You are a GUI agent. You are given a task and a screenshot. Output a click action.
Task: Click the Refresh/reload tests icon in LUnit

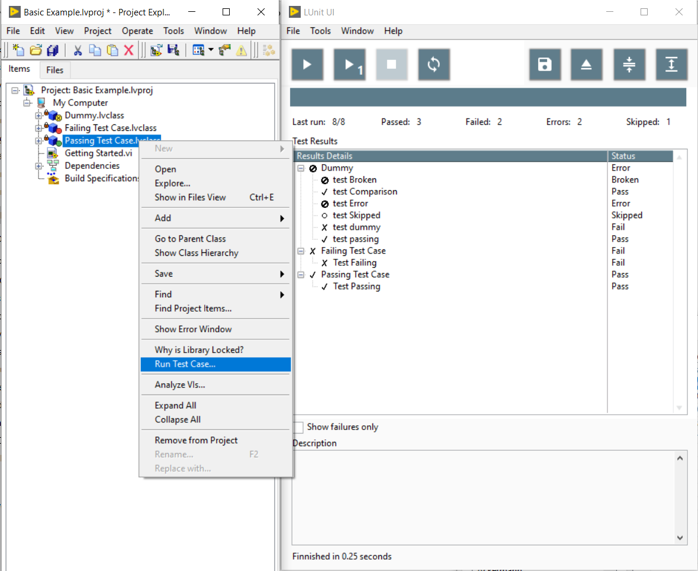coord(434,65)
